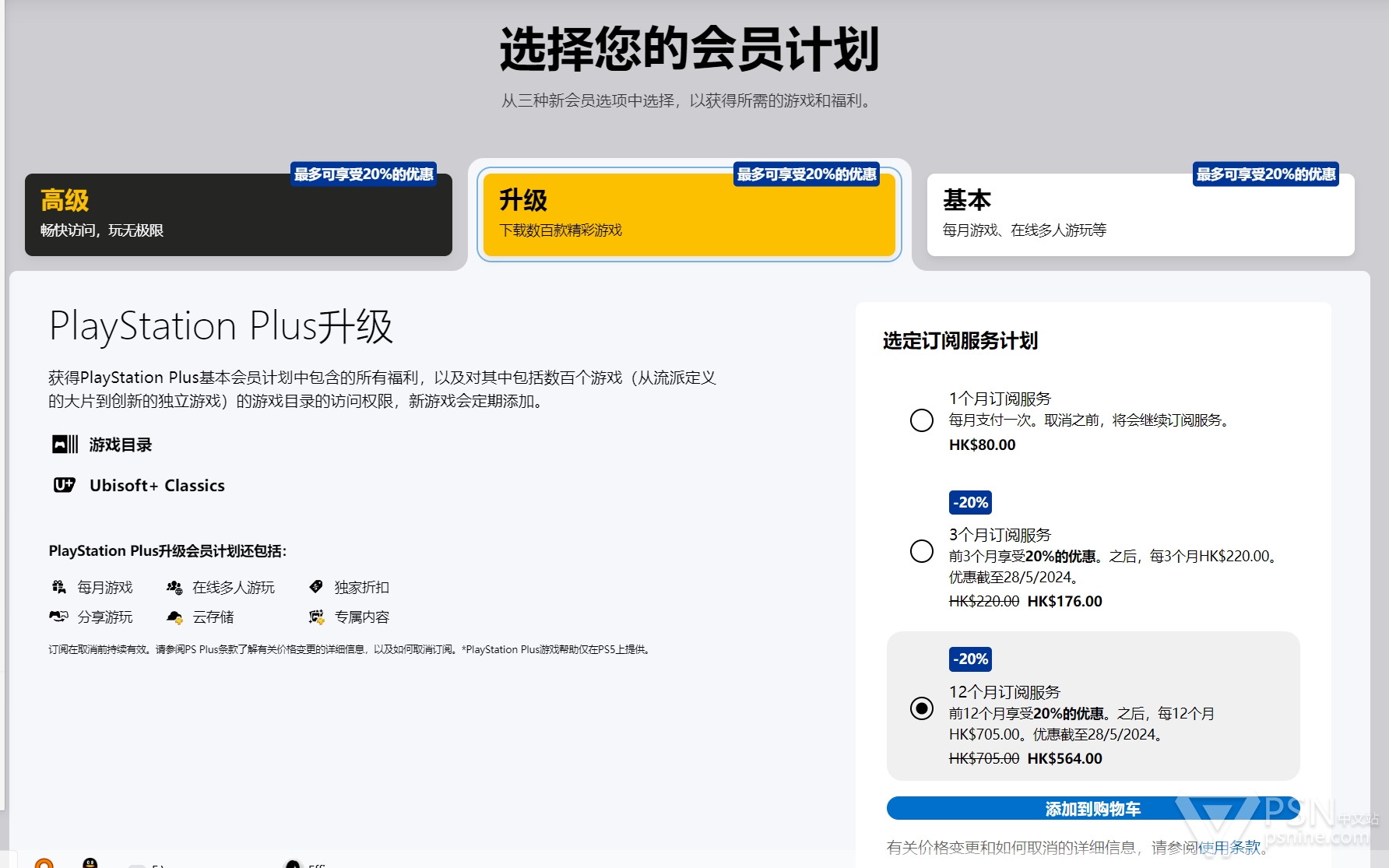Screen dimensions: 1389x868
Task: Click the Ubisoft+ Classics icon
Action: (65, 485)
